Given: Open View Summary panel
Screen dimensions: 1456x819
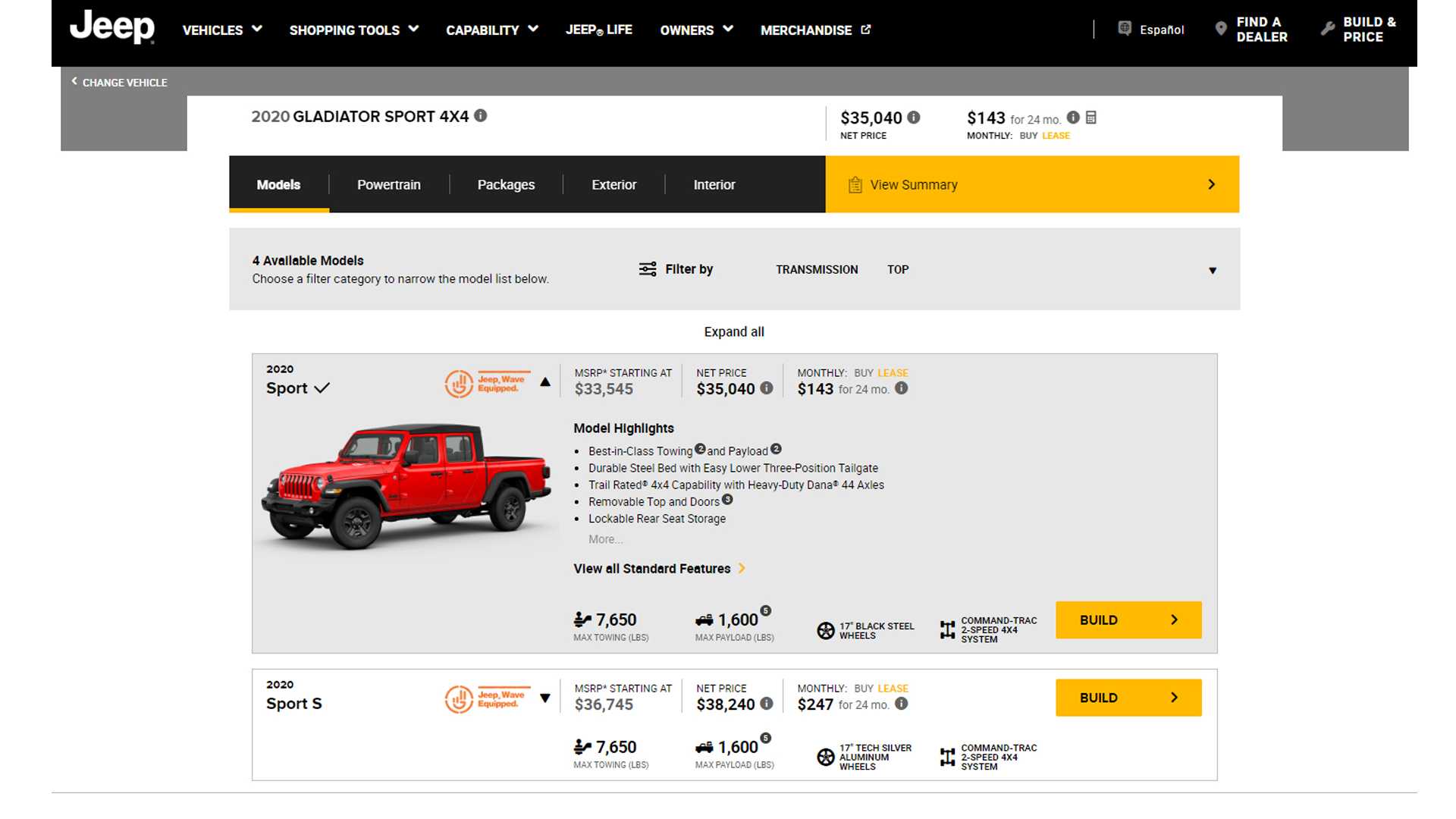Looking at the screenshot, I should click(x=1032, y=184).
